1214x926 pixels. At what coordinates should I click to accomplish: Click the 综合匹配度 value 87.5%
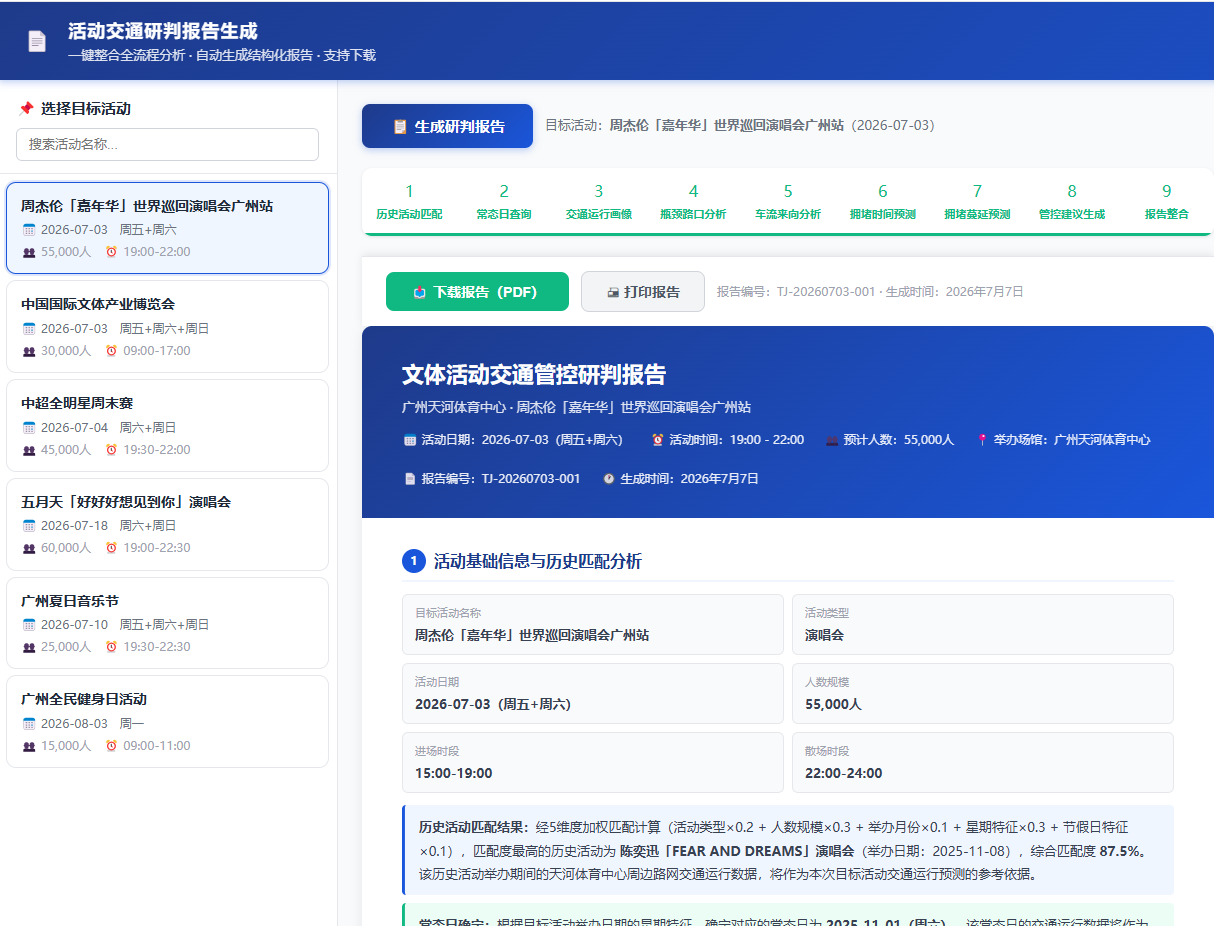point(1122,851)
